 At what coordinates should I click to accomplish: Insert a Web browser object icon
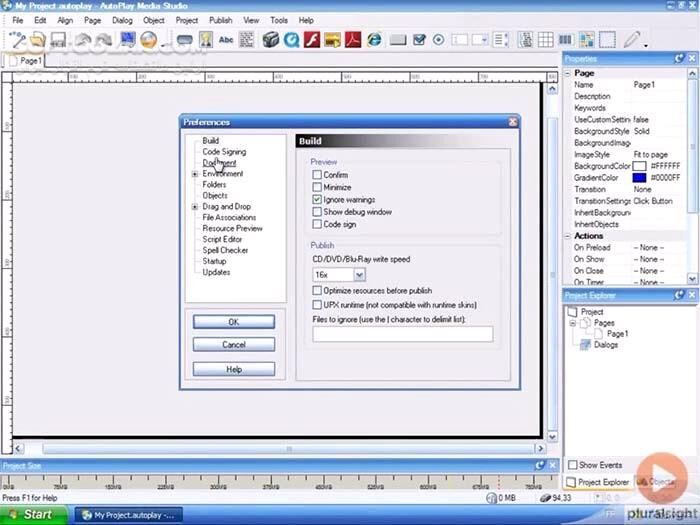(x=375, y=40)
